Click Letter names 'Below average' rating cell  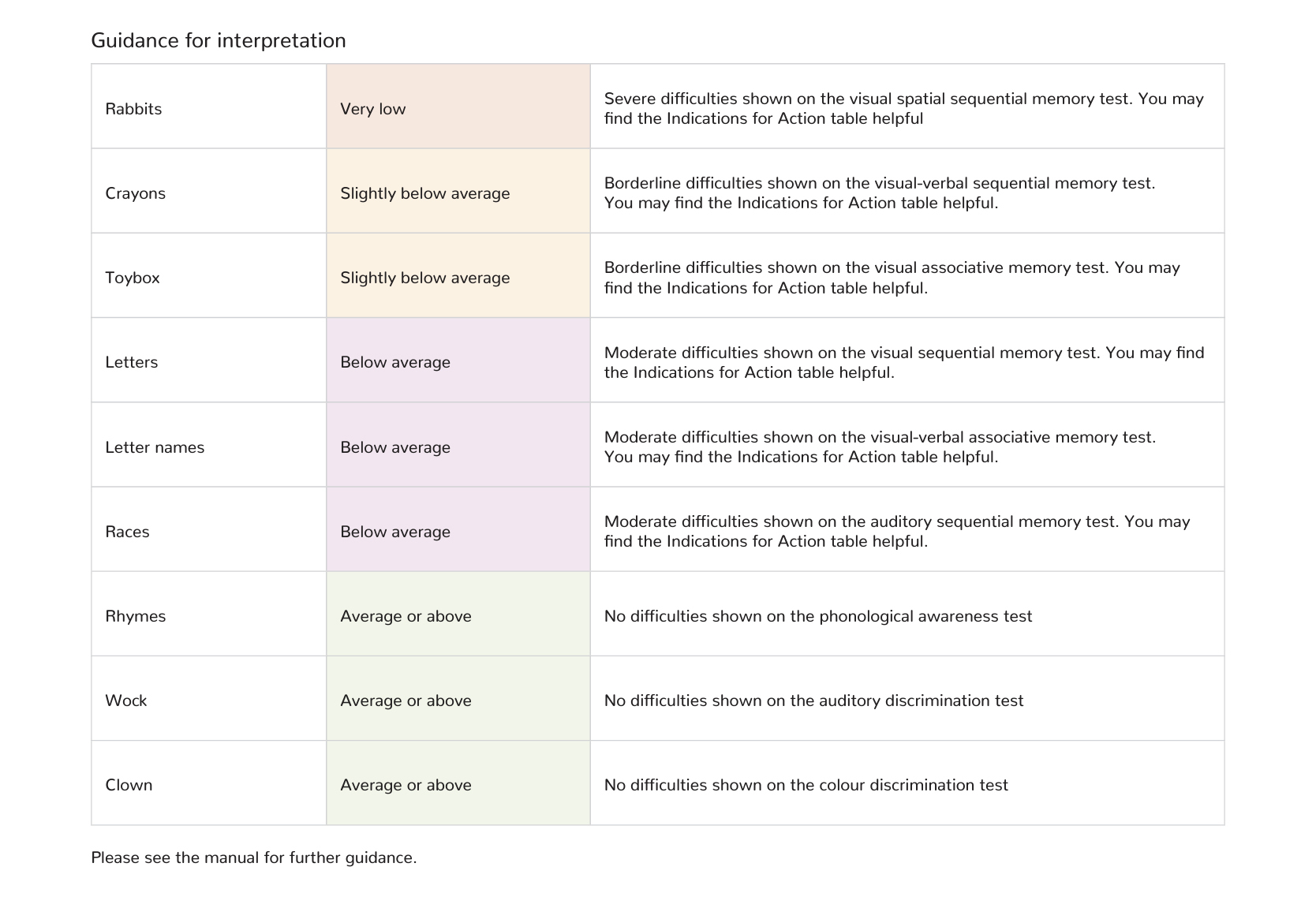click(x=458, y=445)
